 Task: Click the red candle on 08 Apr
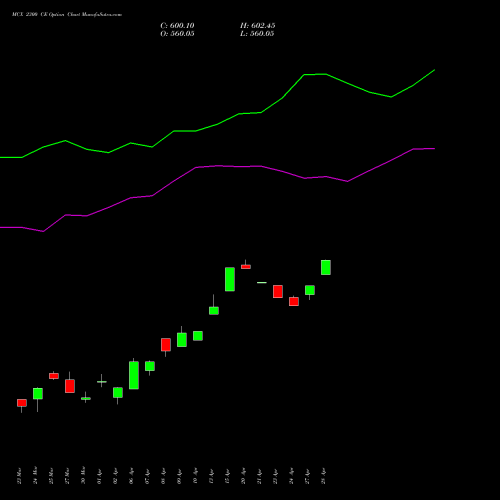pos(166,345)
